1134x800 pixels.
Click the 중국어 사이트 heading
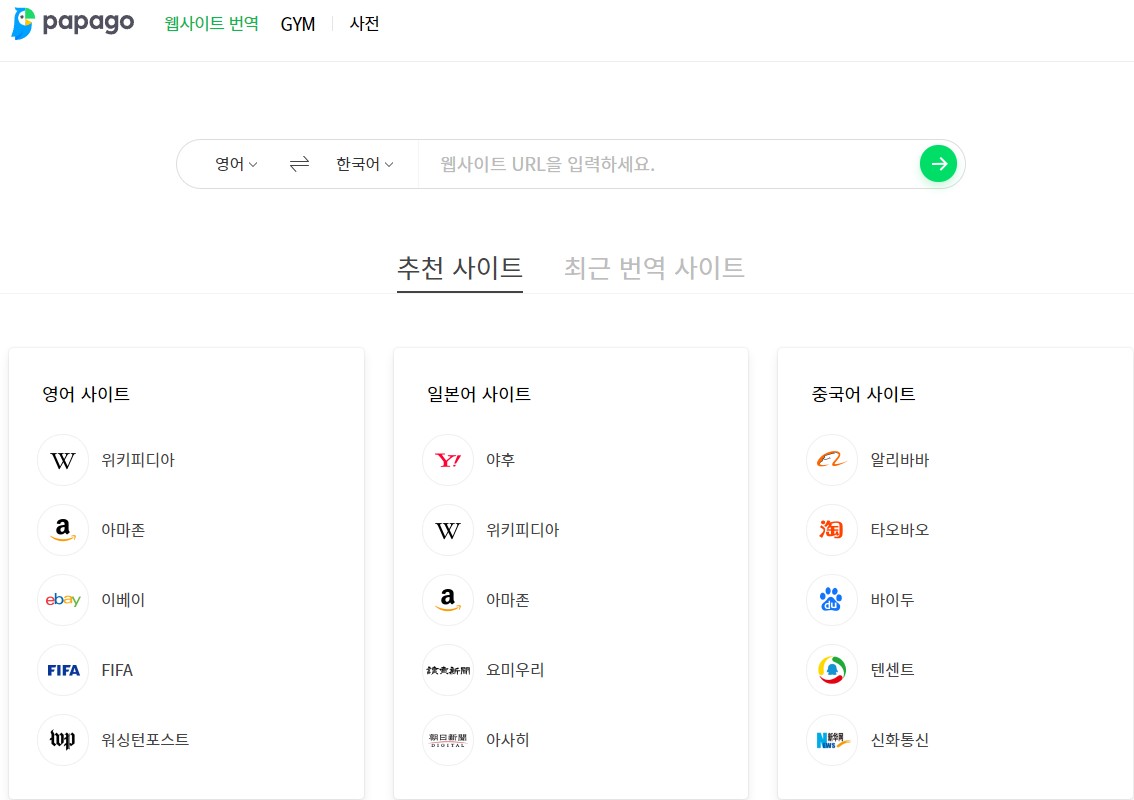(864, 394)
